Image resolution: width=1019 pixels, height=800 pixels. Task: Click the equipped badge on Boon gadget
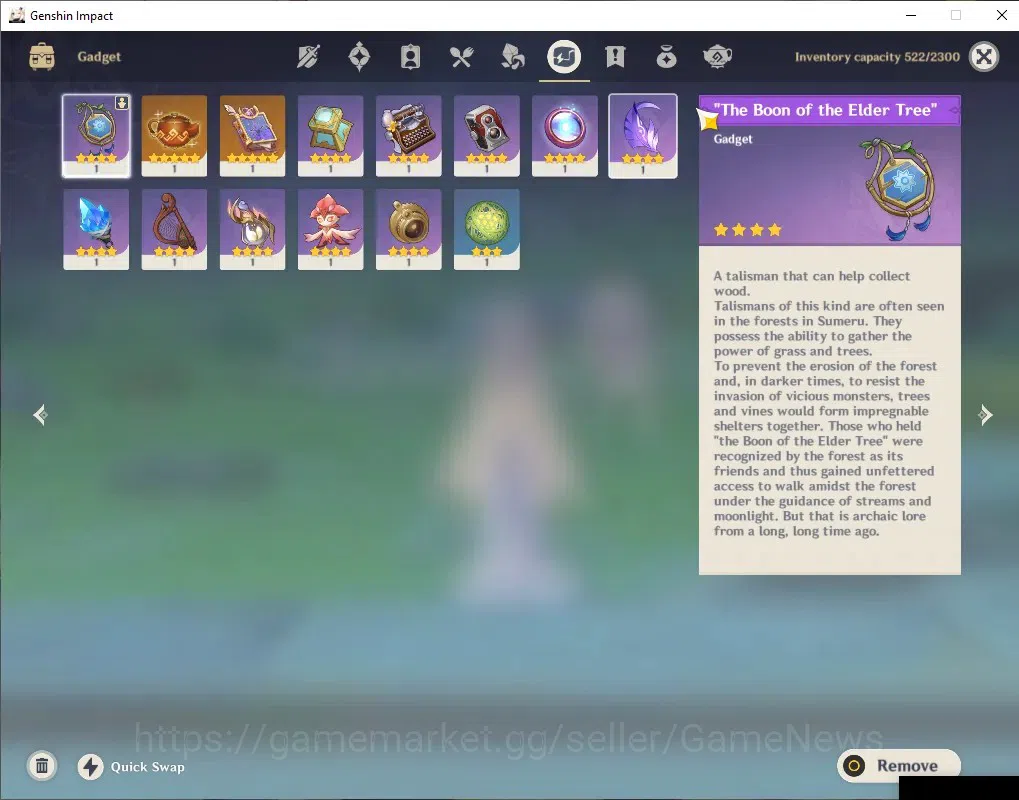click(122, 103)
